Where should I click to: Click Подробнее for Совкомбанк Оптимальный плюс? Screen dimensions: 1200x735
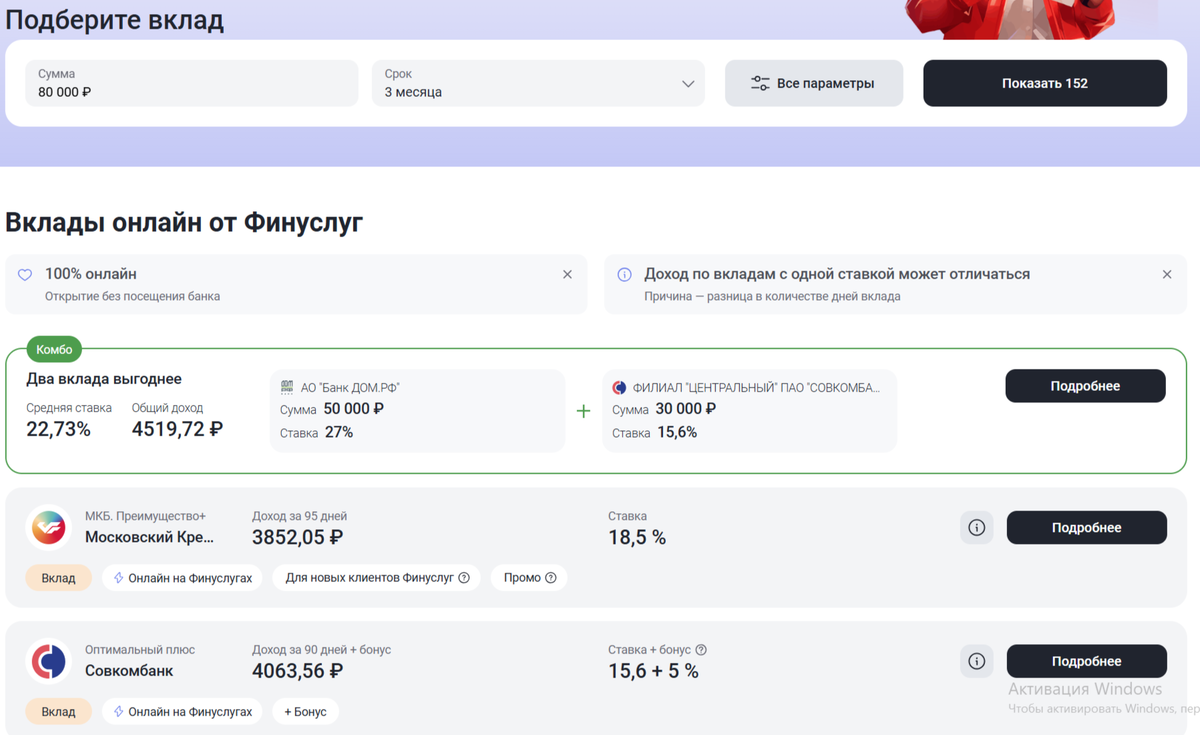click(1087, 661)
